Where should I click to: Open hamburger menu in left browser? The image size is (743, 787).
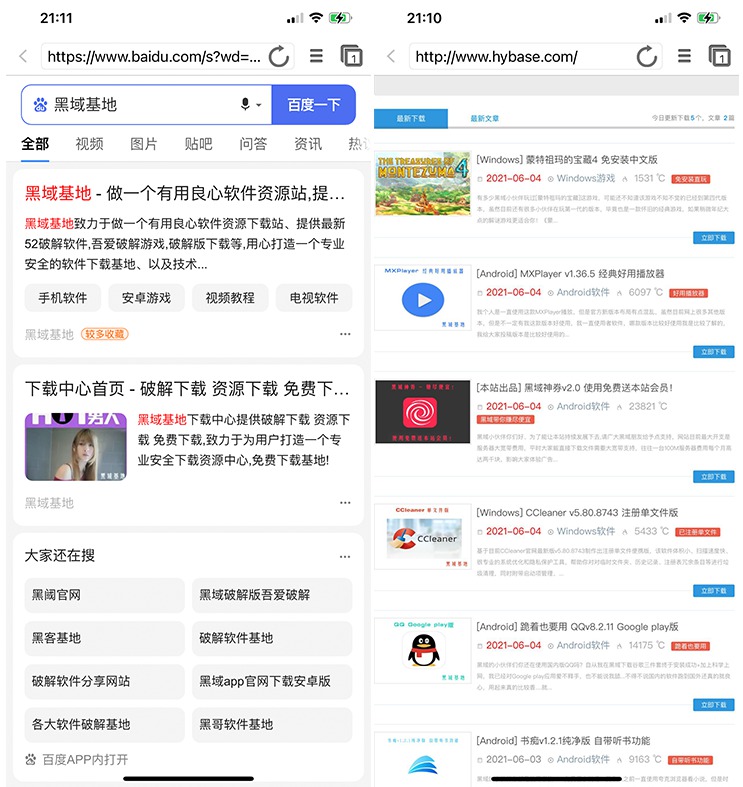pos(316,56)
